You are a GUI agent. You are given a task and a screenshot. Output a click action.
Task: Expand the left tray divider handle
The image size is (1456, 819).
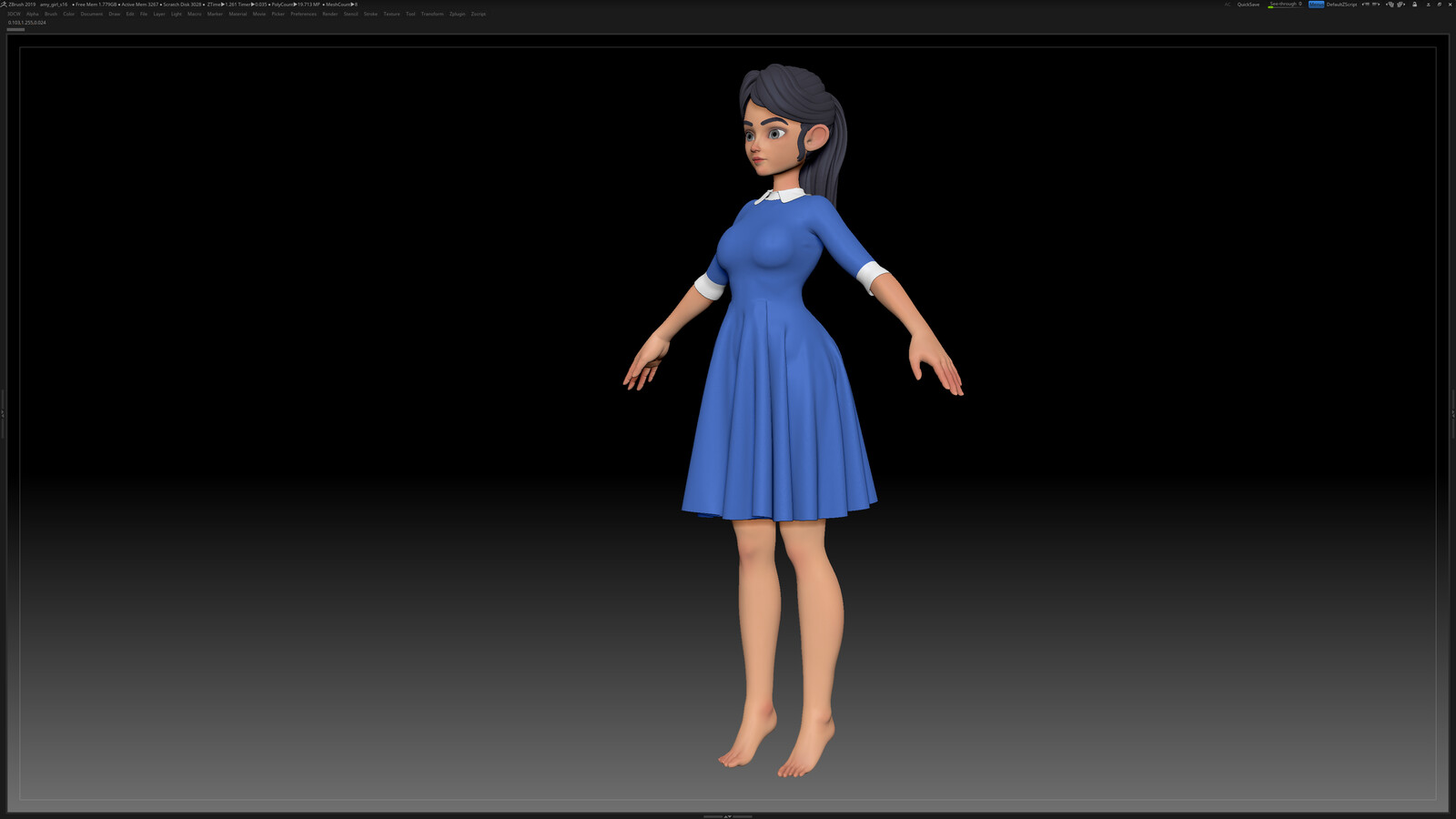tap(3, 414)
